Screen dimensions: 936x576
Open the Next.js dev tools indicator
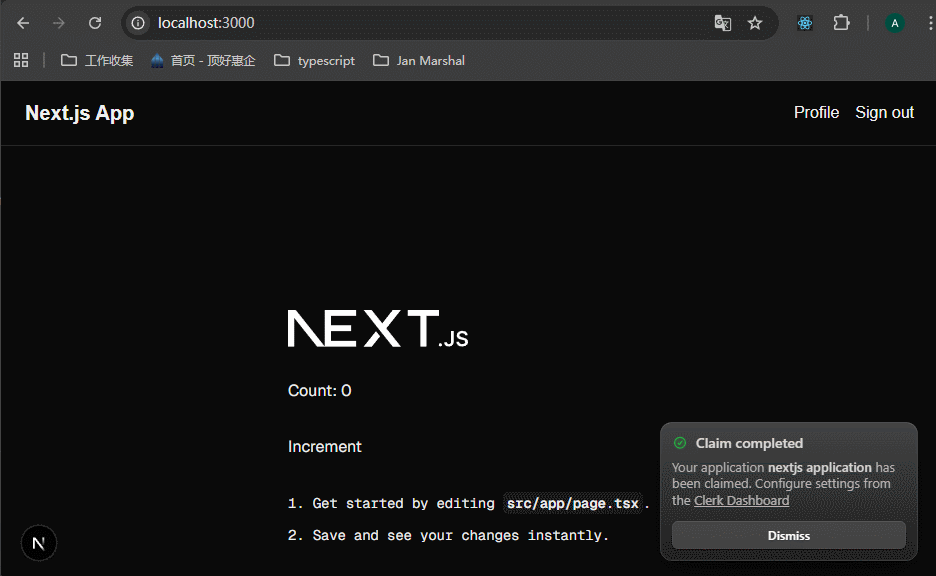point(39,543)
